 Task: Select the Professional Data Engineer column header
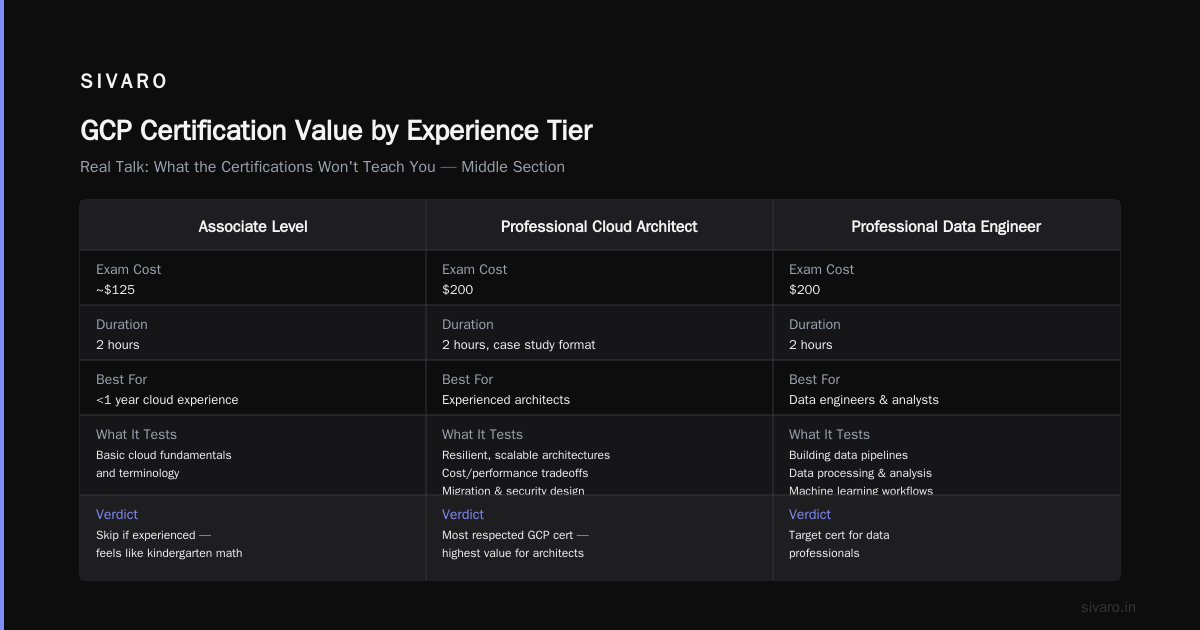[946, 227]
